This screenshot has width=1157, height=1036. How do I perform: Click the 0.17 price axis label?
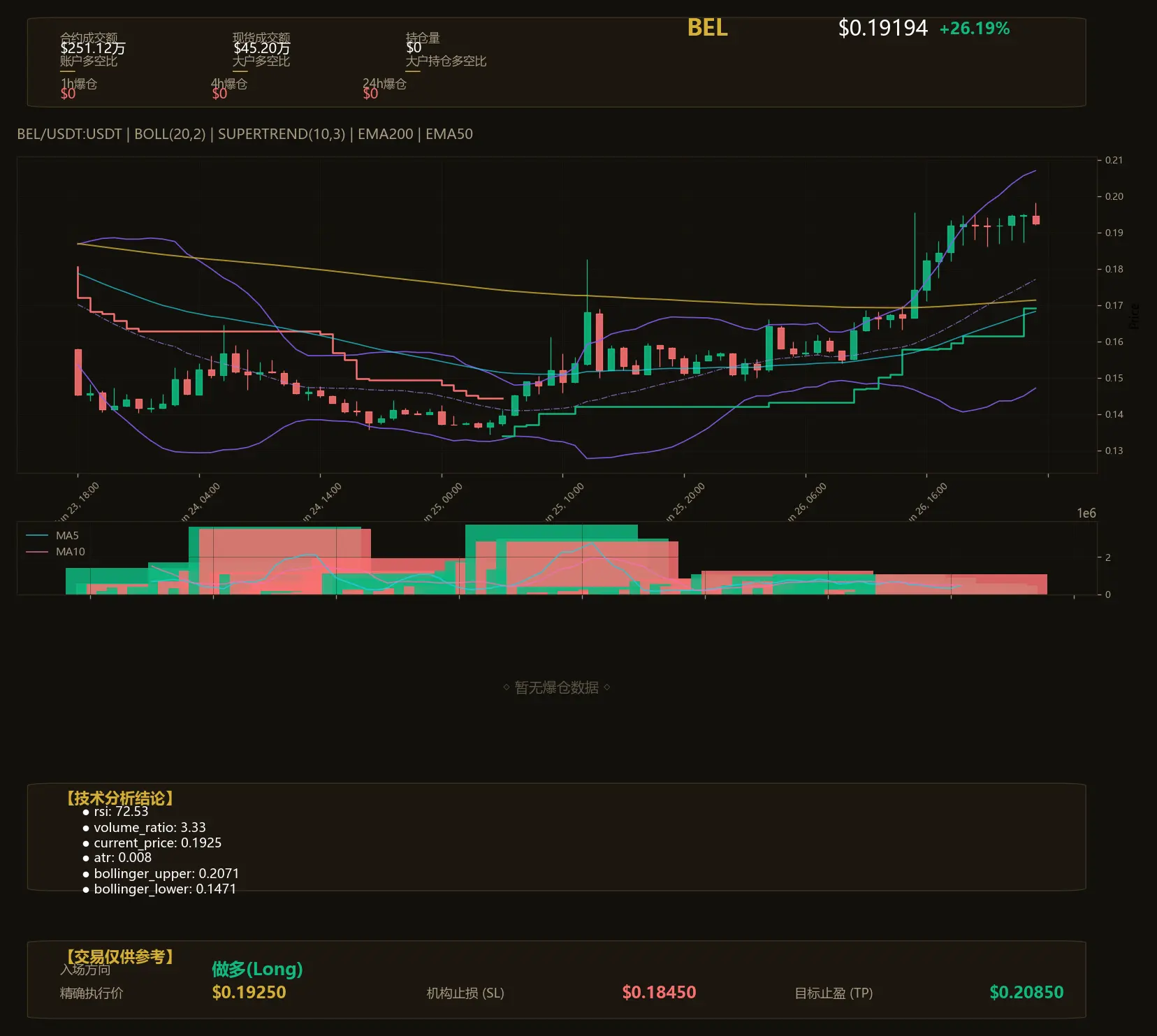[x=1114, y=305]
